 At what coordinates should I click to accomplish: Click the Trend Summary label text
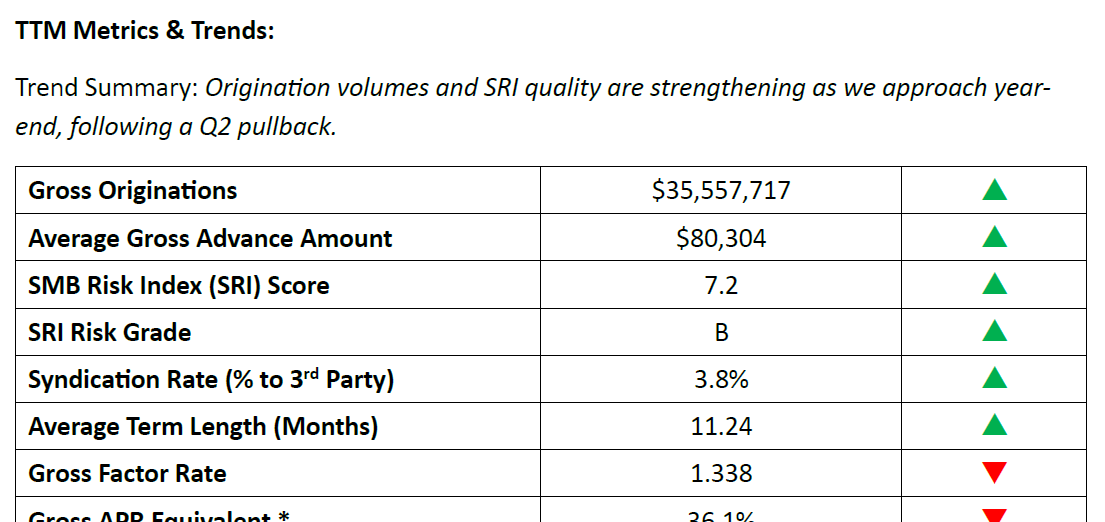pyautogui.click(x=106, y=88)
